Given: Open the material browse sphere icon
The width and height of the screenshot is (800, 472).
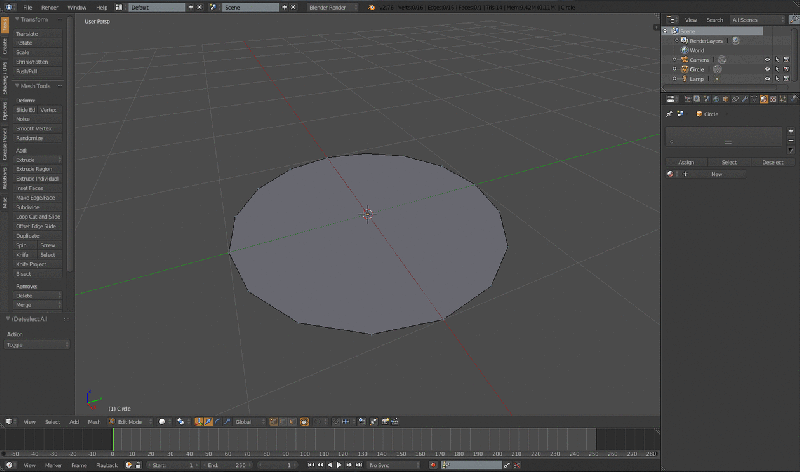Looking at the screenshot, I should (x=670, y=174).
